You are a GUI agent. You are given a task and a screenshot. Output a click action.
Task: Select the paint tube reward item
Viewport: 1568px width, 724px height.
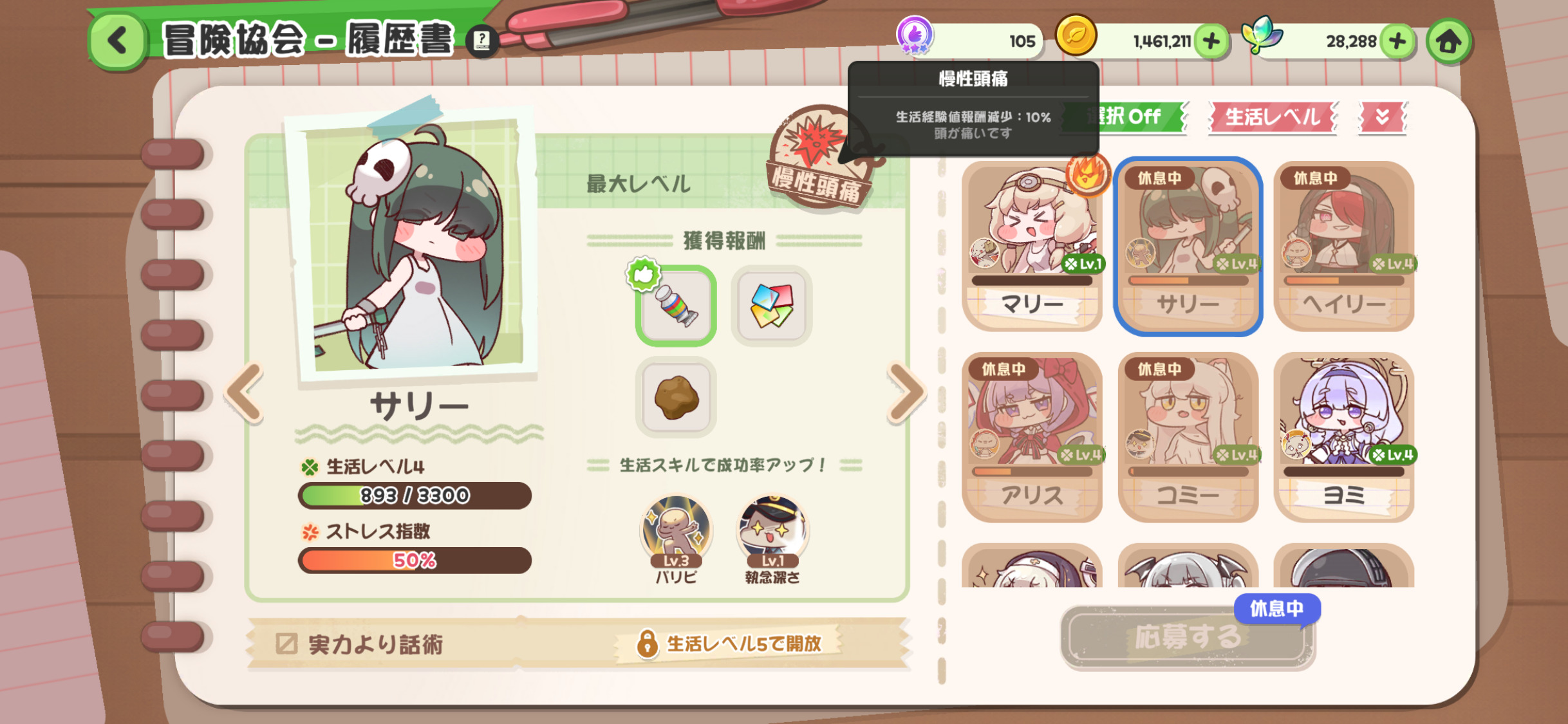[x=675, y=306]
